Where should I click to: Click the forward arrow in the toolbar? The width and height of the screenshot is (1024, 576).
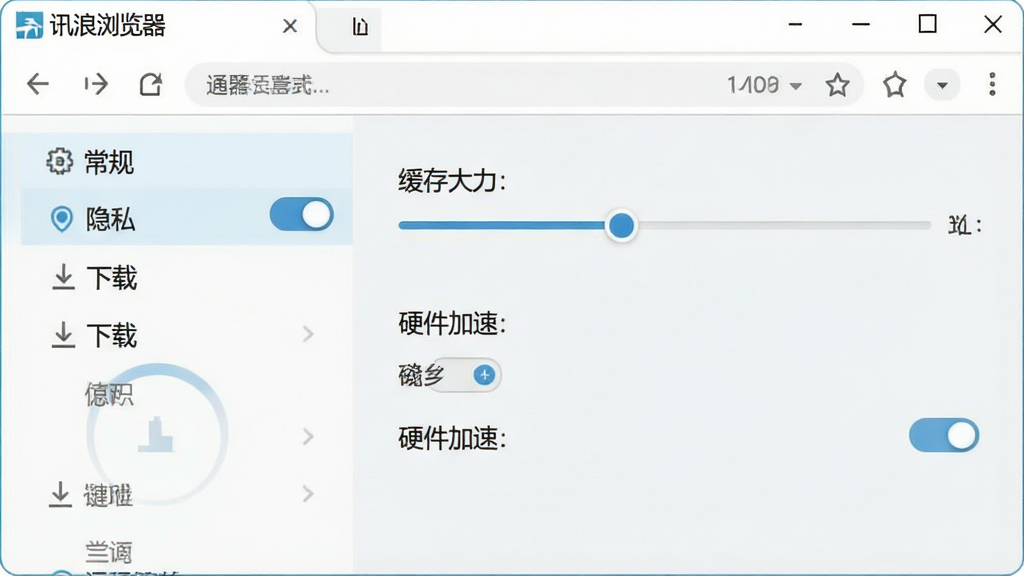tap(96, 84)
